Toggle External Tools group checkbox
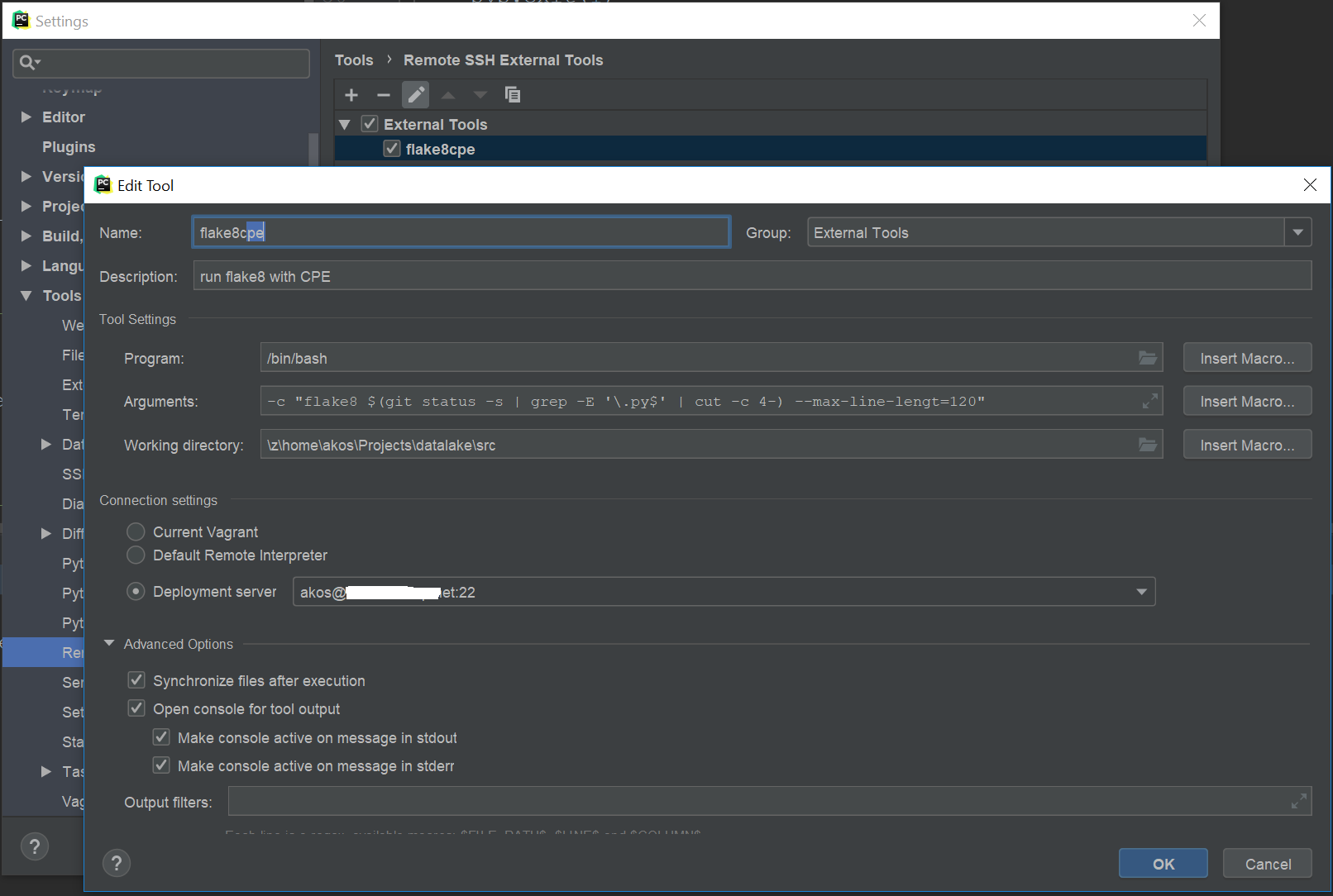 coord(370,124)
